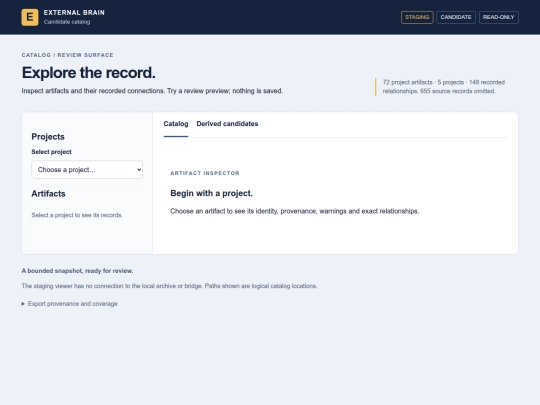Click 'Select a project to see its records' text
Viewport: 540px width, 405px height.
[x=77, y=215]
